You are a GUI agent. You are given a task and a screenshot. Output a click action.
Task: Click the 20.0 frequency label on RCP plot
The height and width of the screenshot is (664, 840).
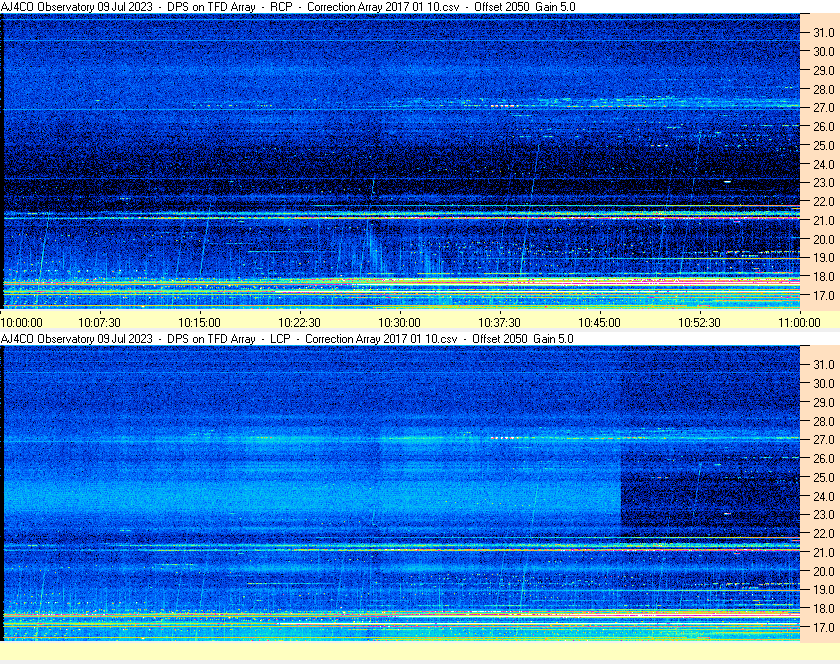tap(824, 239)
